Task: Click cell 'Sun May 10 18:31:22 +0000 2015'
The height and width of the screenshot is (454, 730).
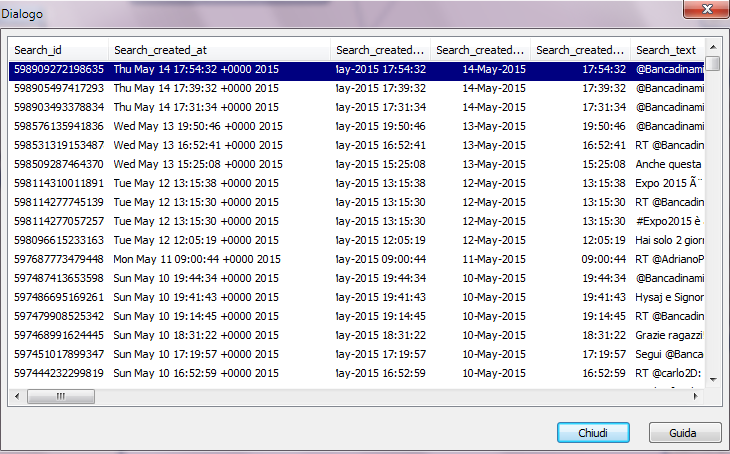Action: point(196,335)
